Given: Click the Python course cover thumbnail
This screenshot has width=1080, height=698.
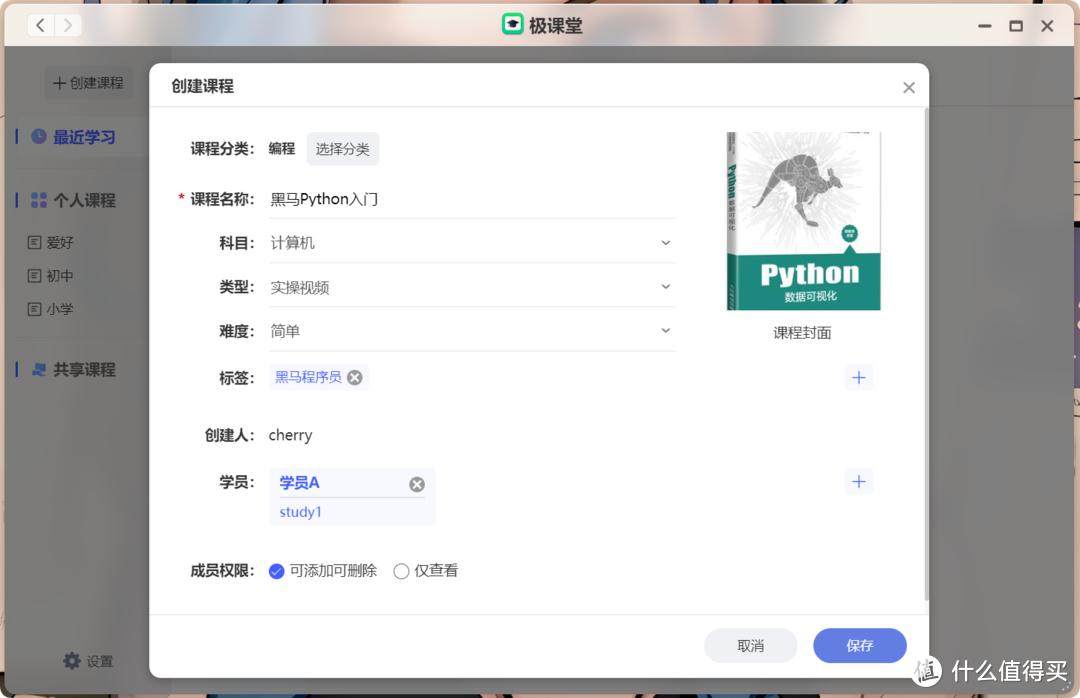Looking at the screenshot, I should coord(802,219).
